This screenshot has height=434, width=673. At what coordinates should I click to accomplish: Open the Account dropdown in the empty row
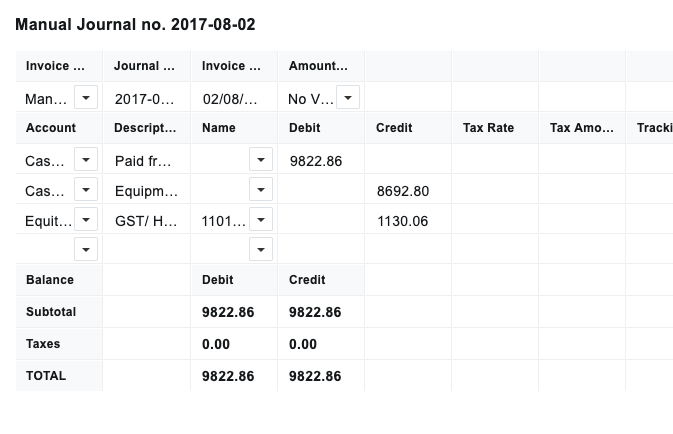(x=86, y=249)
